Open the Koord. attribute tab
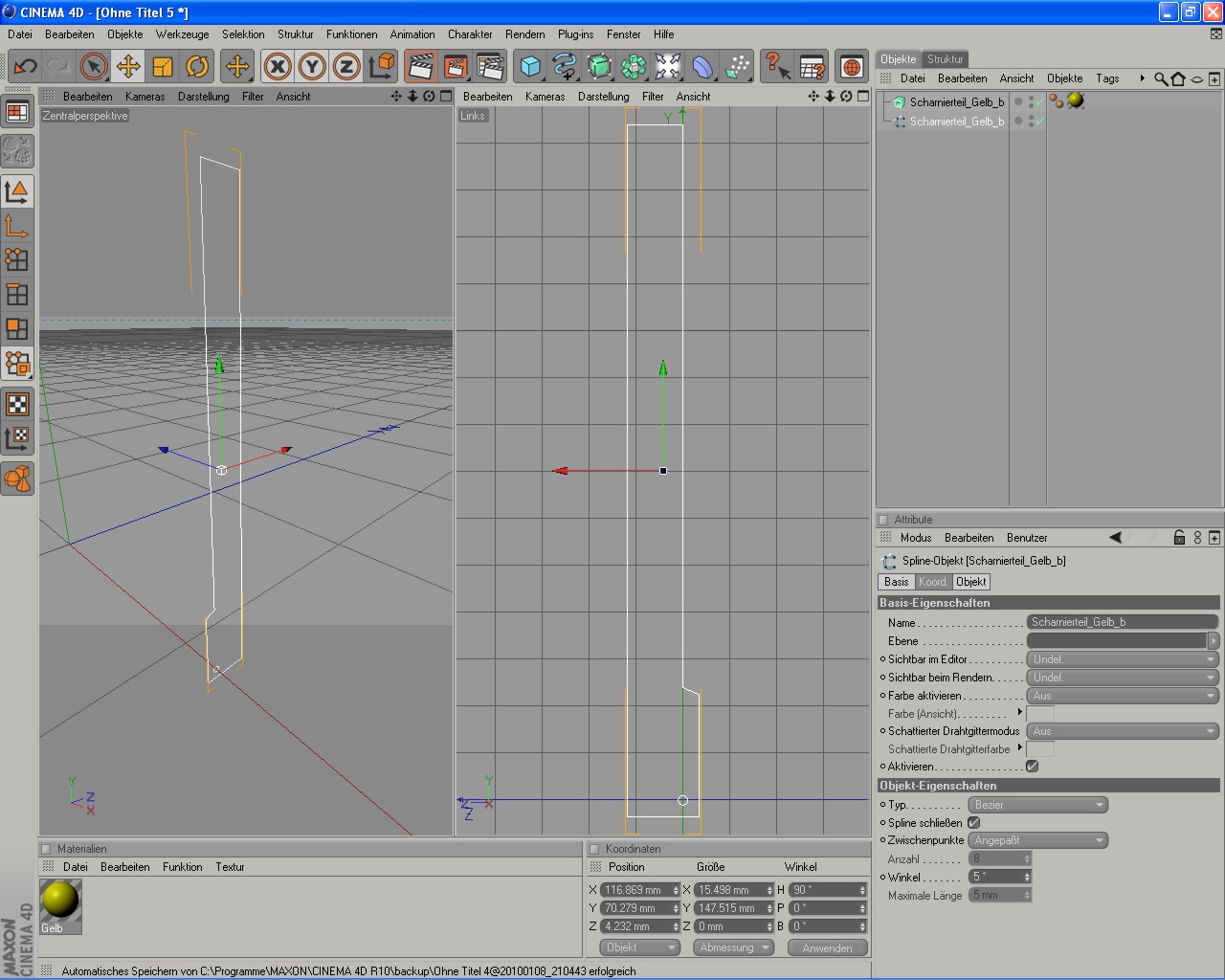 point(932,582)
